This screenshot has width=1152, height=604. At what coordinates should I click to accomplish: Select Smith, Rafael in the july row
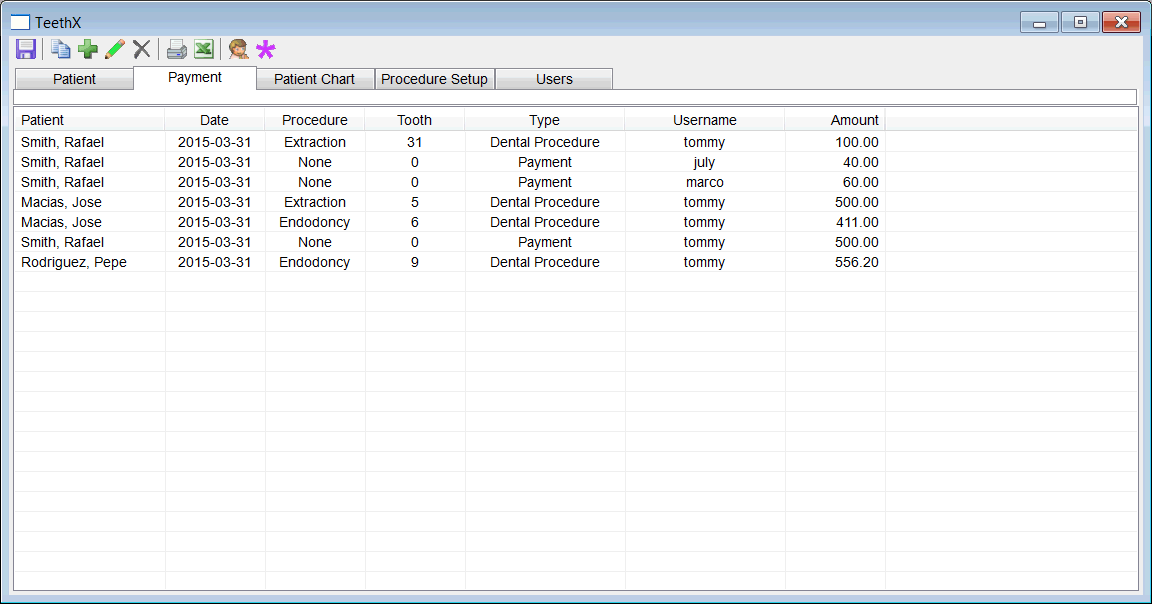pos(62,162)
